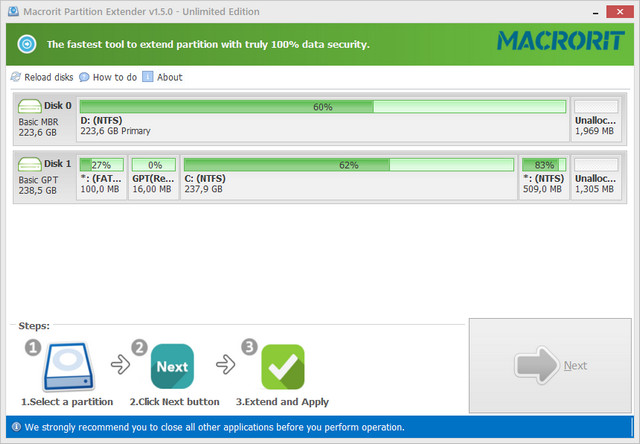Screen dimensions: 640x444
Task: Click the Reload disks icon
Action: 15,77
